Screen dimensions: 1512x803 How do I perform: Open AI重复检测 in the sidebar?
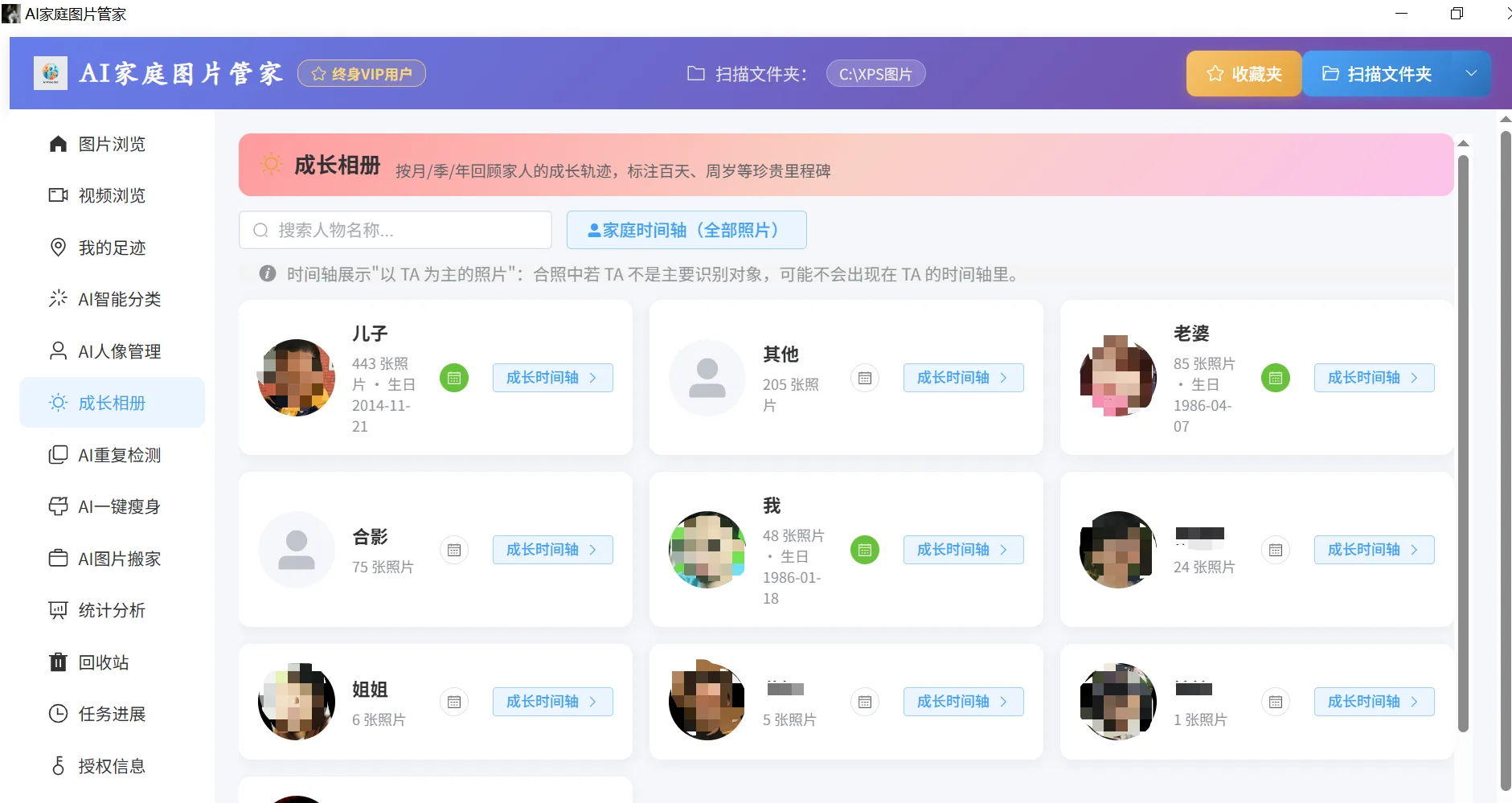point(112,455)
